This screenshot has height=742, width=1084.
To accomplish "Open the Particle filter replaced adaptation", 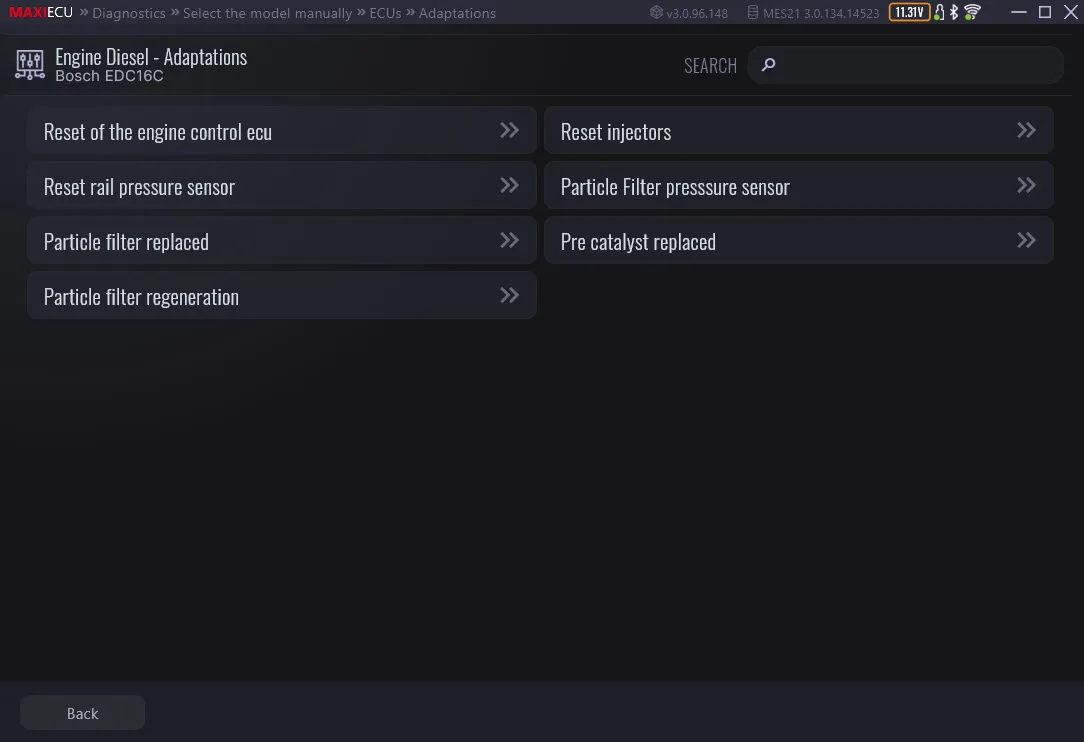I will pos(281,240).
